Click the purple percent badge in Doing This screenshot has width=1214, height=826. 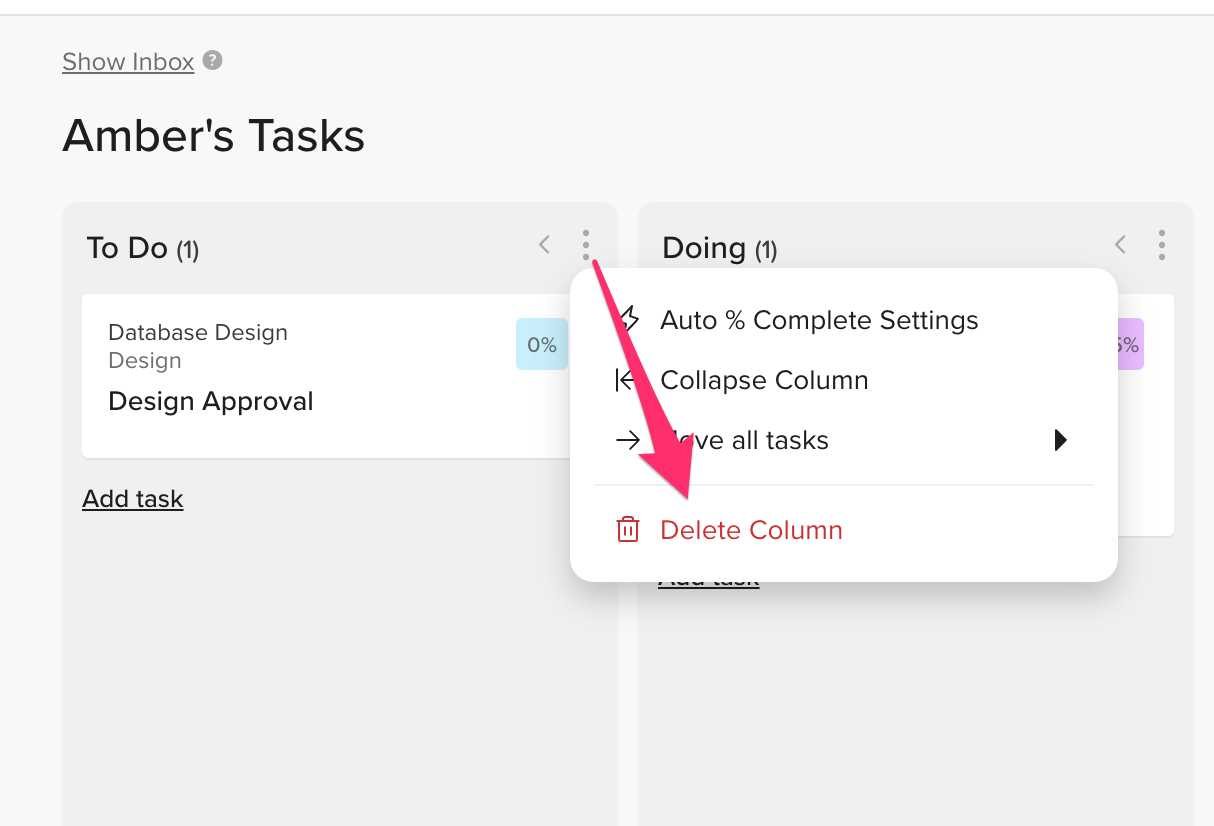click(1130, 344)
